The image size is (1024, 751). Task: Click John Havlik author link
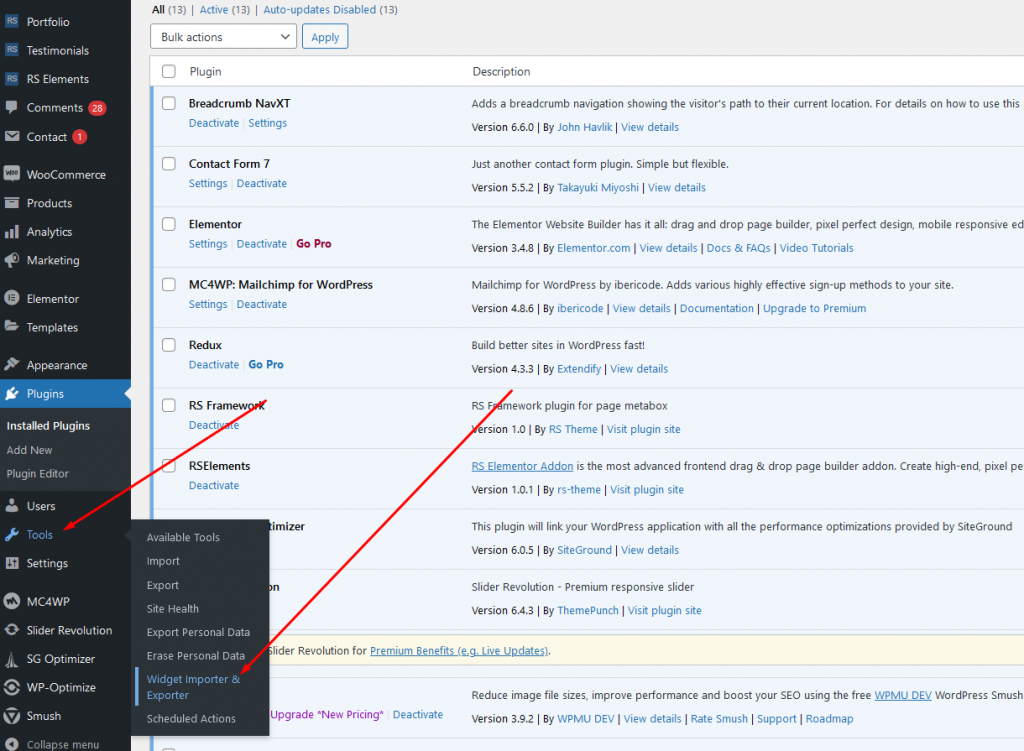point(584,127)
